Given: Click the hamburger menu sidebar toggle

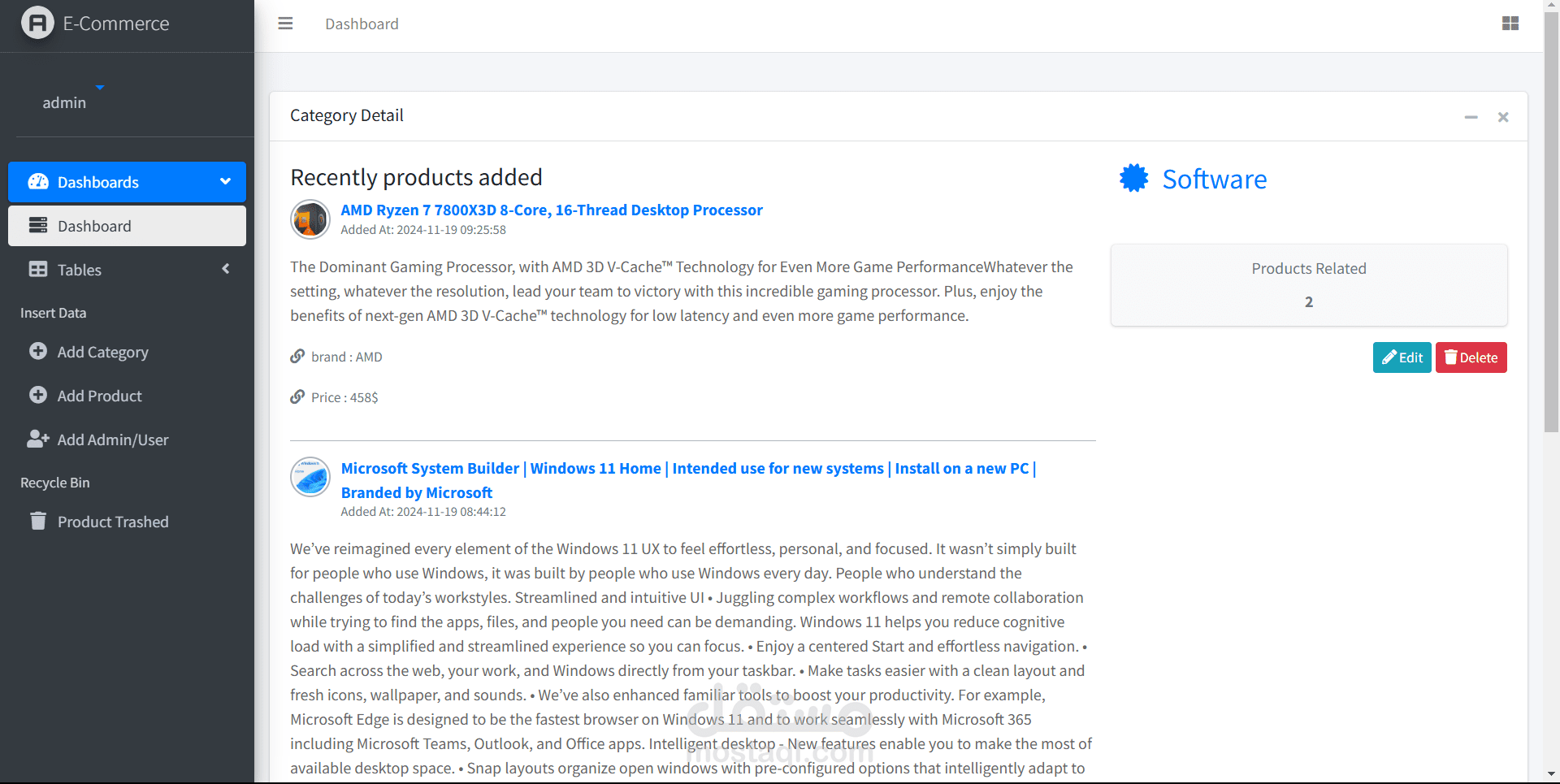Looking at the screenshot, I should coord(285,24).
